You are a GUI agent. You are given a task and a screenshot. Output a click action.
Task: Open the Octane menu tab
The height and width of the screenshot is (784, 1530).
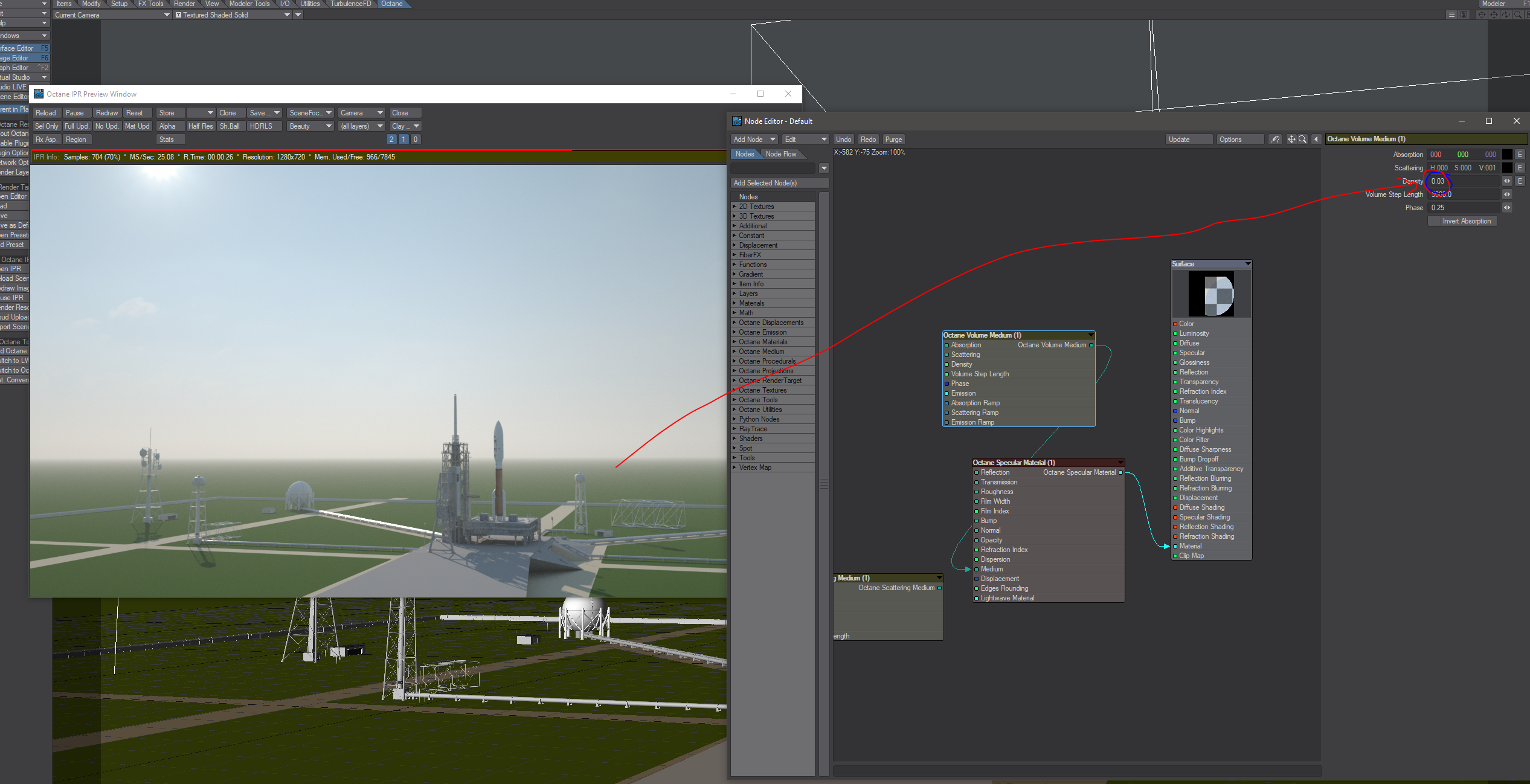pos(392,4)
